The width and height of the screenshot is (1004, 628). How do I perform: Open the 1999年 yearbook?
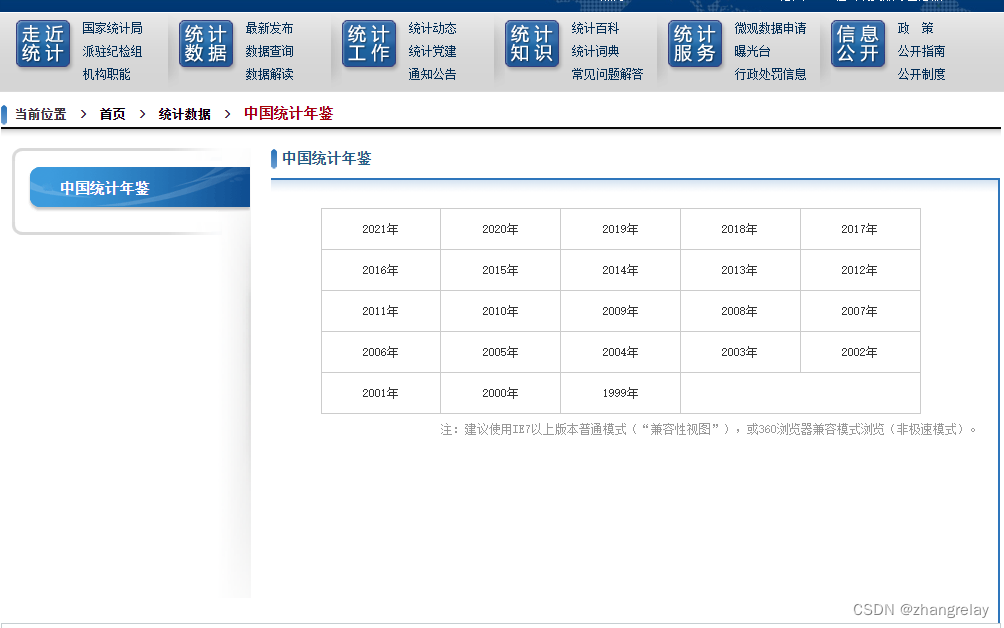click(x=620, y=392)
